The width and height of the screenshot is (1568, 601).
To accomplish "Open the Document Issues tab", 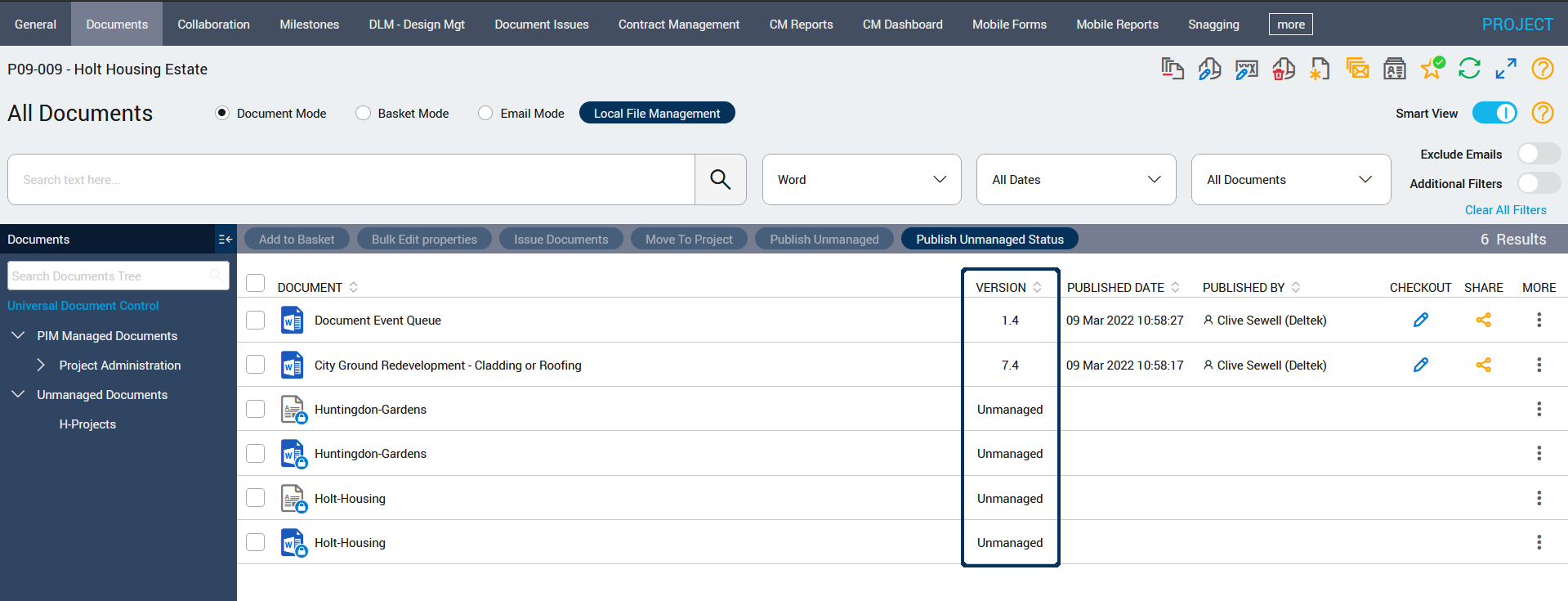I will [x=541, y=25].
